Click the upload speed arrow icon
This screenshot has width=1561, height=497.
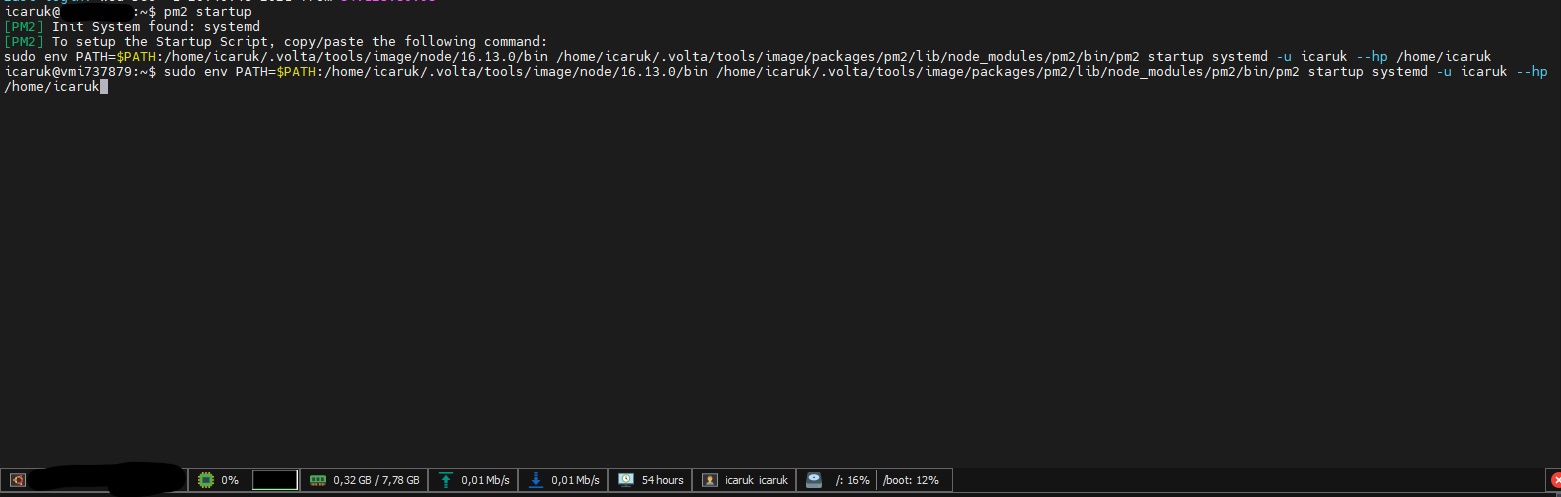coord(446,480)
